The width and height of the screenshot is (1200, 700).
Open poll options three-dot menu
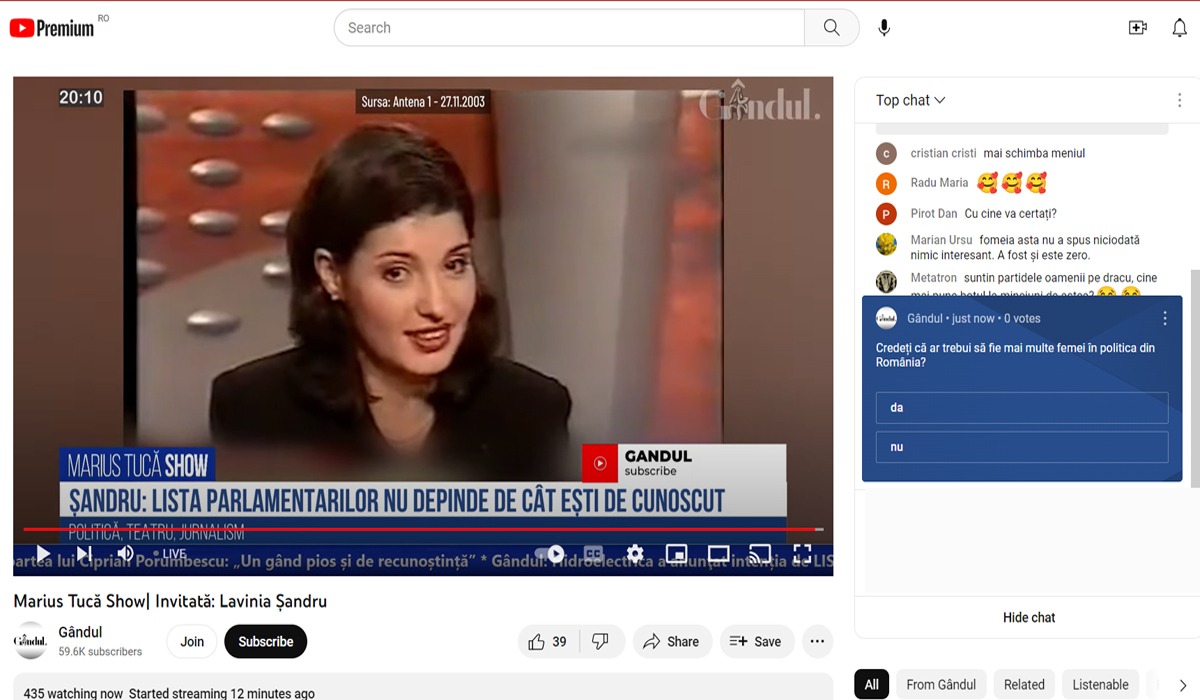coord(1165,318)
